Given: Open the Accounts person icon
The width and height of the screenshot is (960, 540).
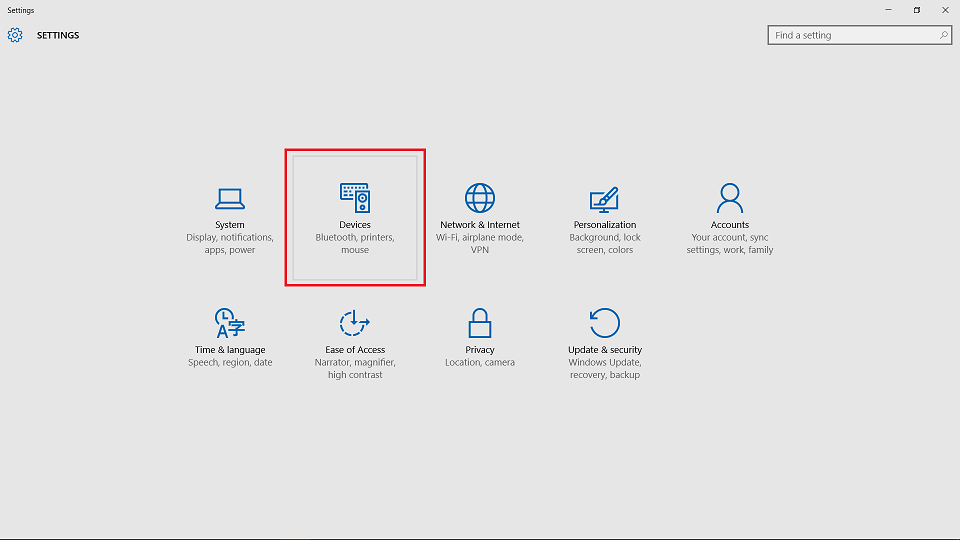Looking at the screenshot, I should coord(730,198).
